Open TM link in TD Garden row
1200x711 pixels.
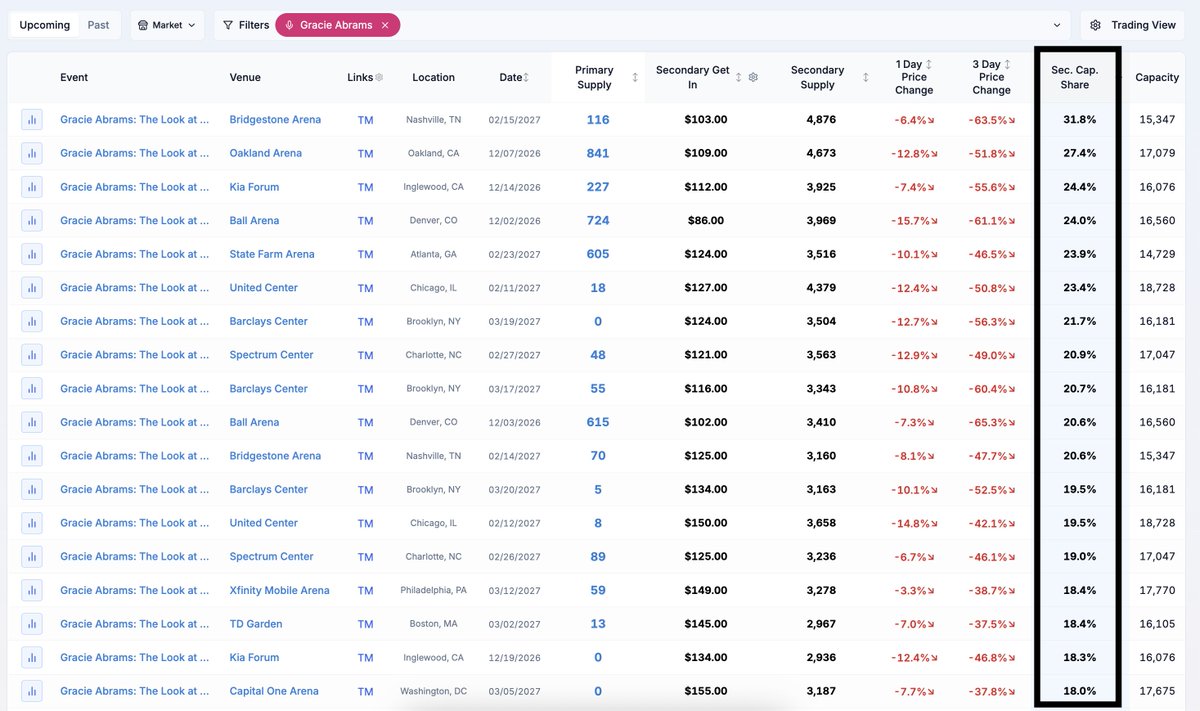[365, 624]
